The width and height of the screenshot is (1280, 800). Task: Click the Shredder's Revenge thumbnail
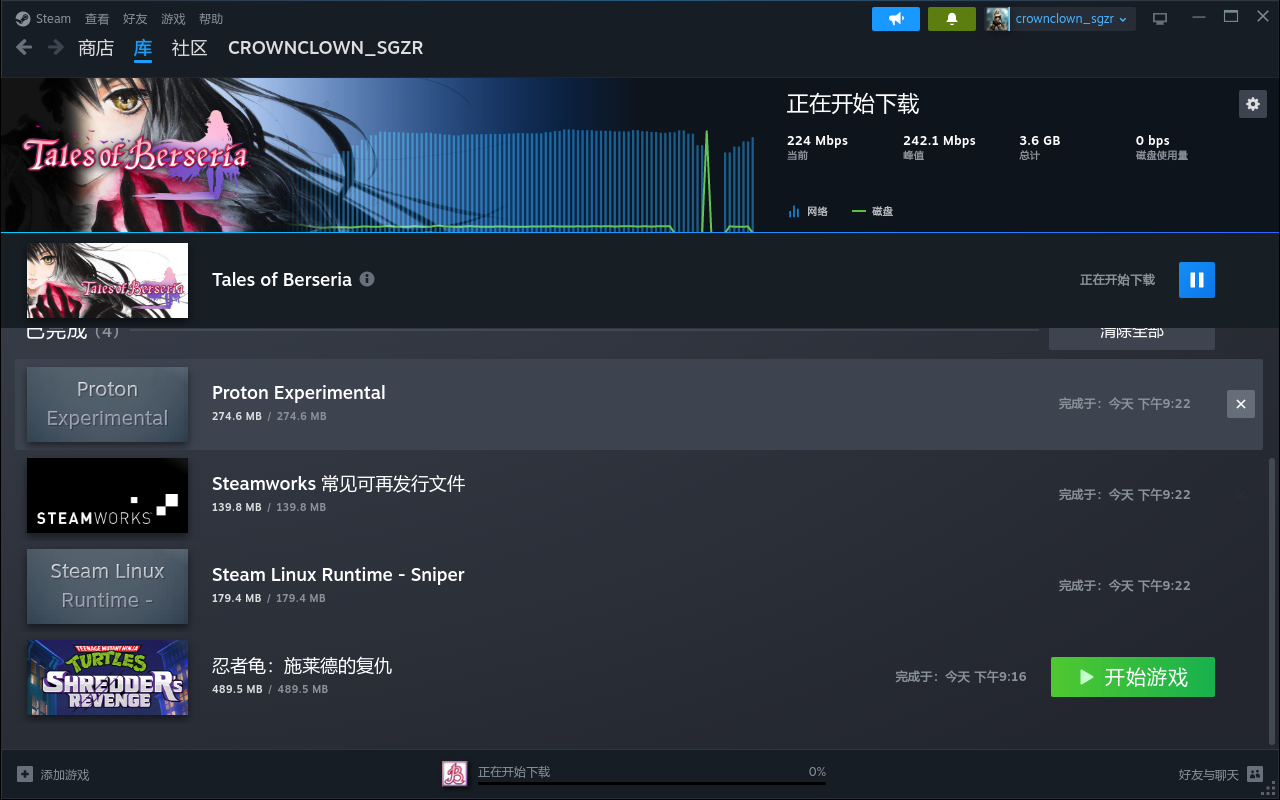(107, 677)
